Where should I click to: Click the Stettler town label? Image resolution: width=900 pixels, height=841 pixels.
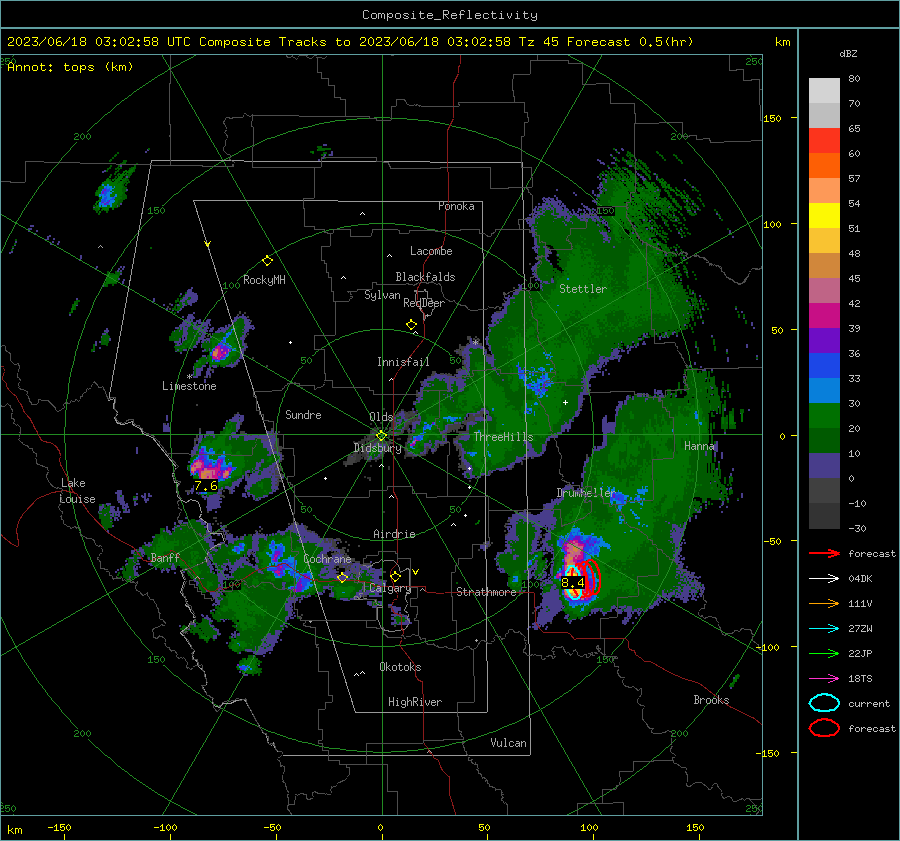pyautogui.click(x=583, y=289)
